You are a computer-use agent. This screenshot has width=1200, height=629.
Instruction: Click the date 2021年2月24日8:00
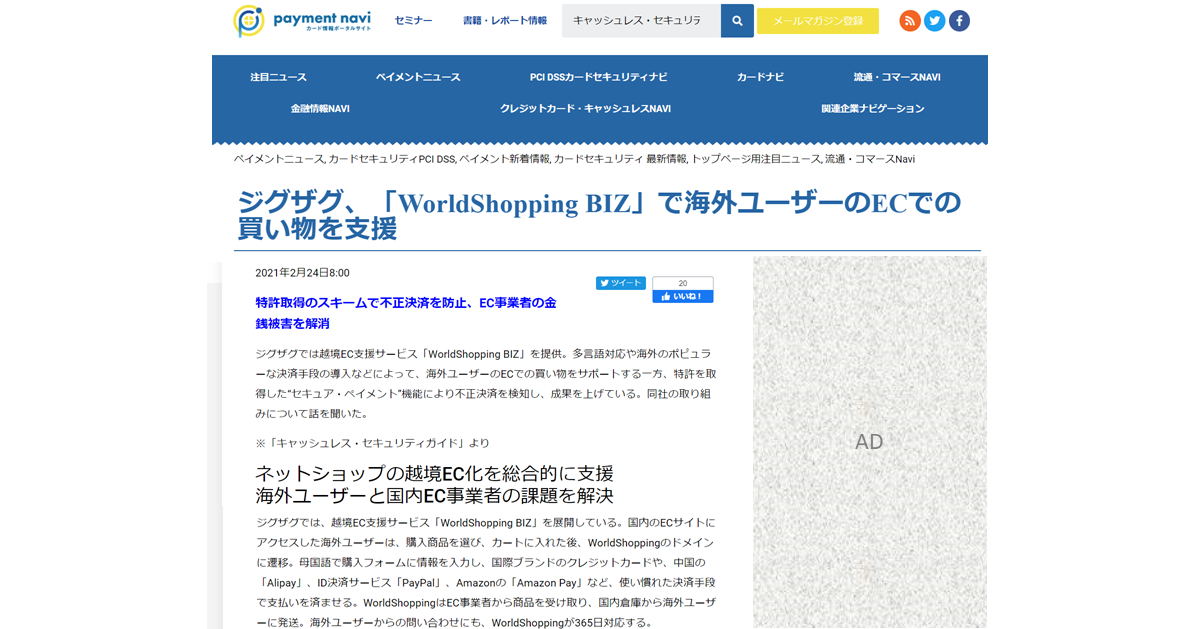tap(302, 273)
